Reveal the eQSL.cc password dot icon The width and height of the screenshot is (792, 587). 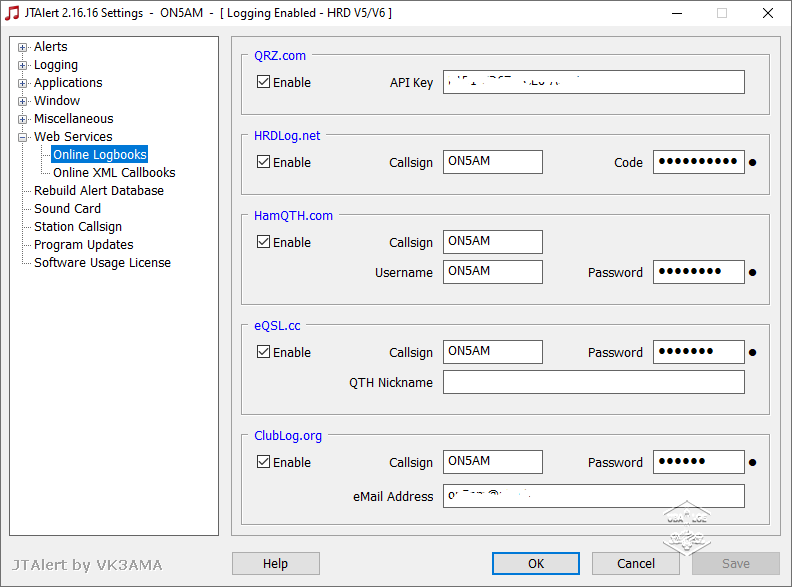[x=753, y=353]
